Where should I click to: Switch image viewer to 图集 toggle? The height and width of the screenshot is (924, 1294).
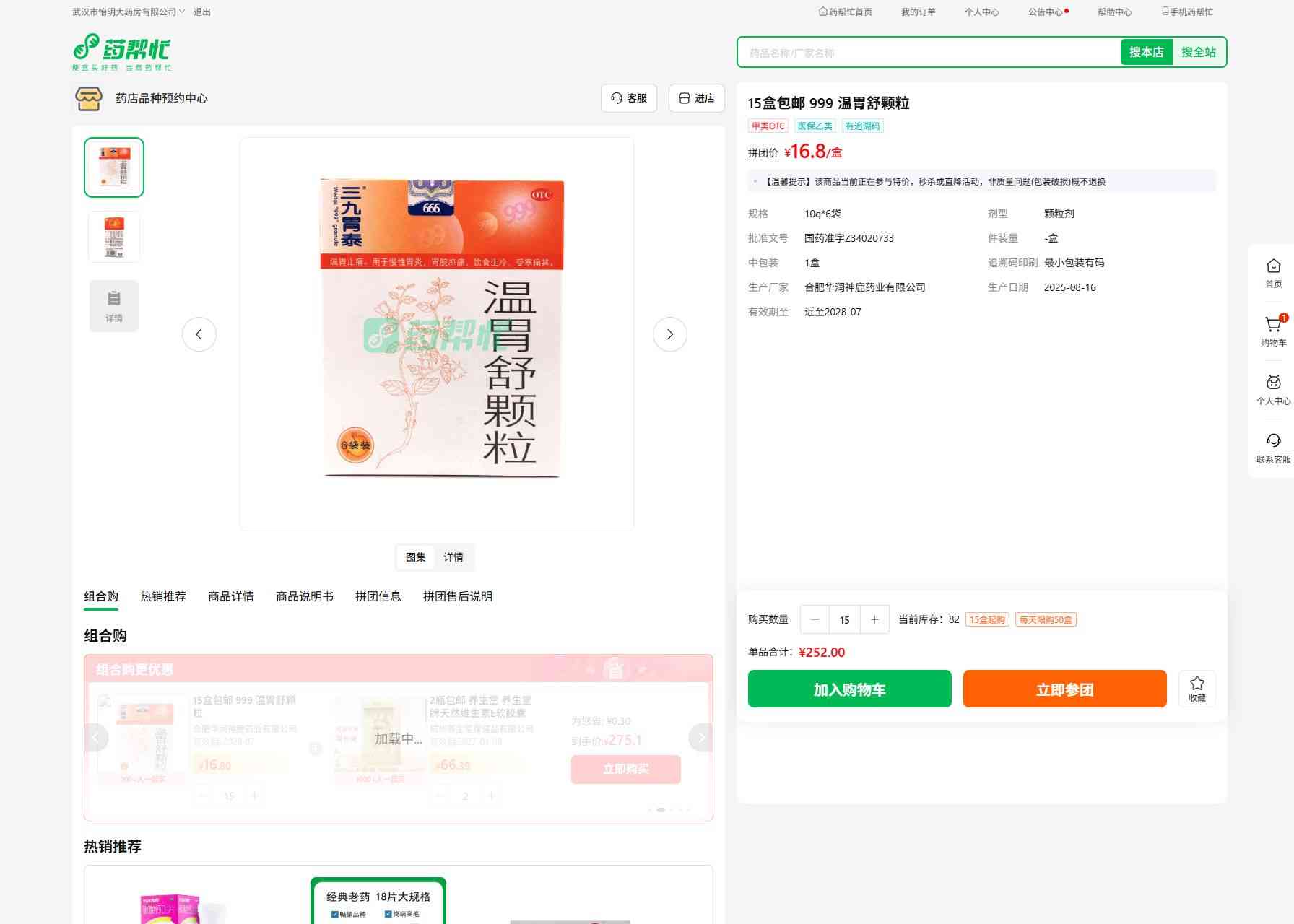416,557
